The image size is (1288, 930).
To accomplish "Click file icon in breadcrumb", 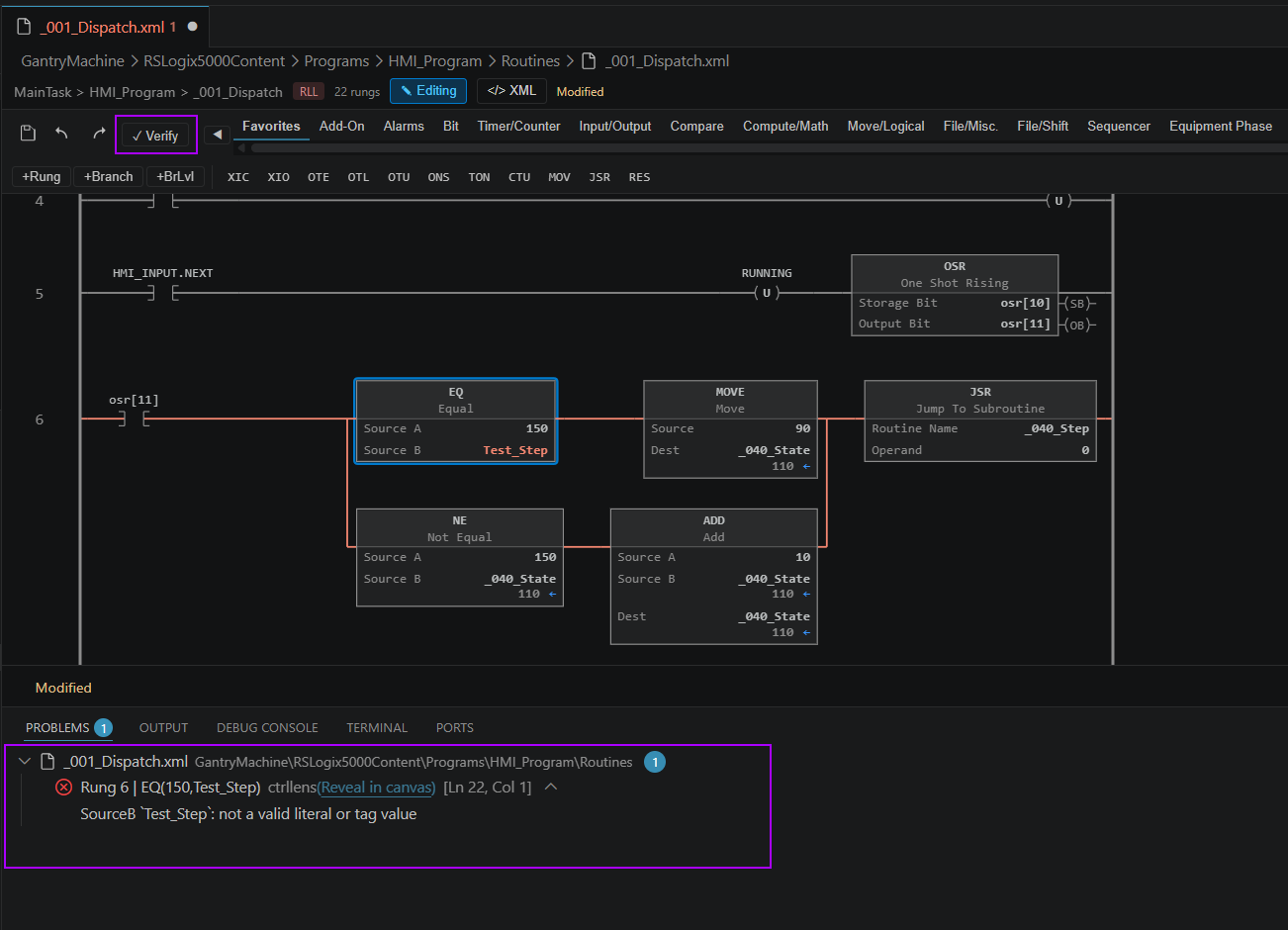I will [x=589, y=61].
